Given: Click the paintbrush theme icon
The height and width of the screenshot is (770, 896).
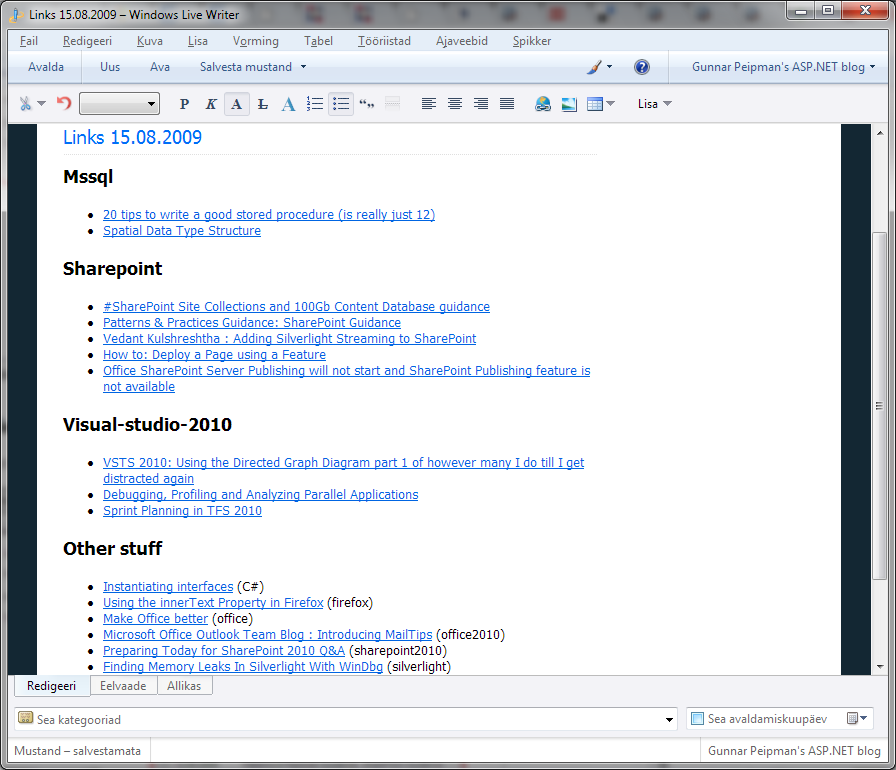Looking at the screenshot, I should [x=594, y=67].
